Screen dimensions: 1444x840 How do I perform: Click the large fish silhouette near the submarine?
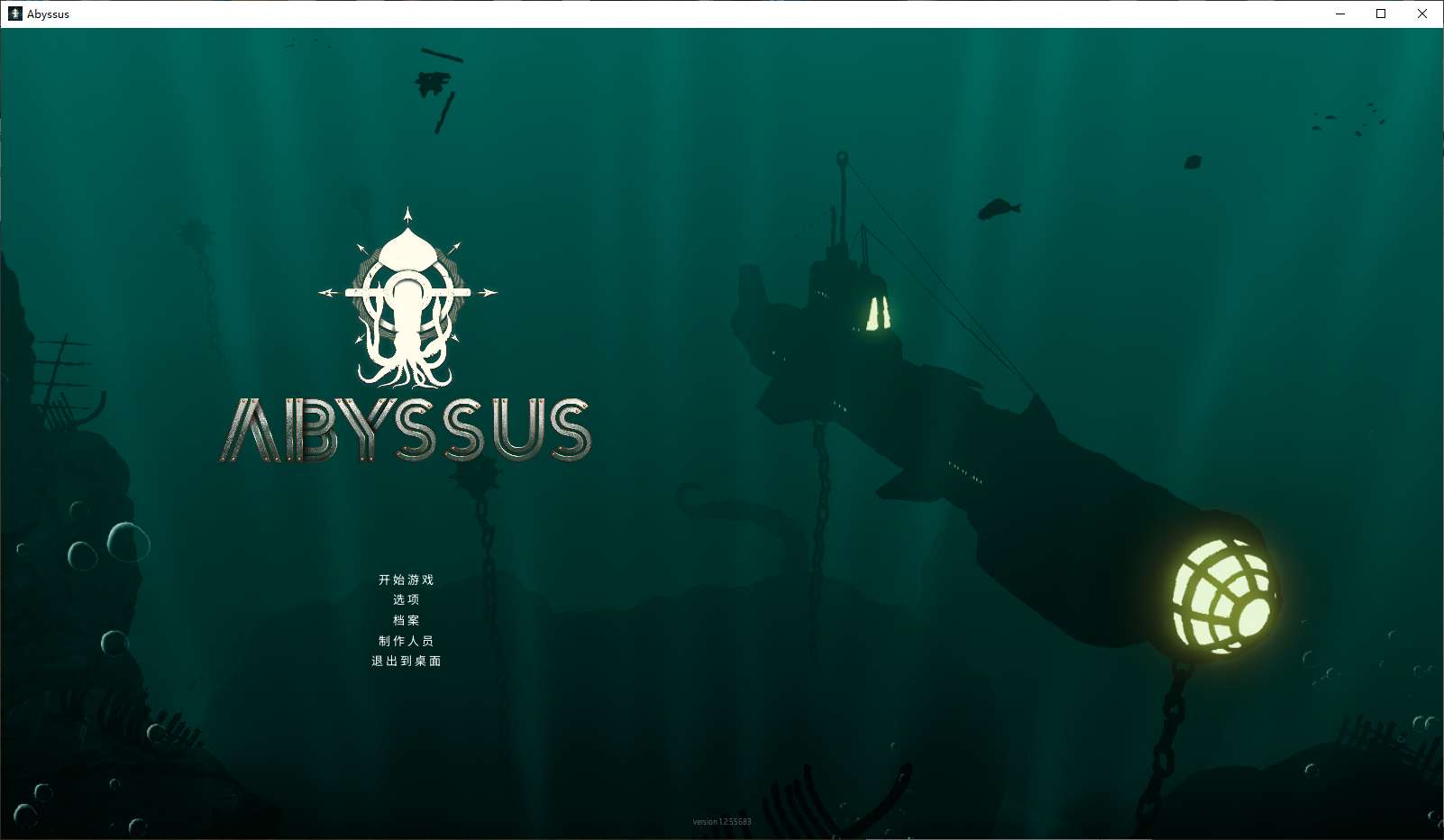coord(998,209)
